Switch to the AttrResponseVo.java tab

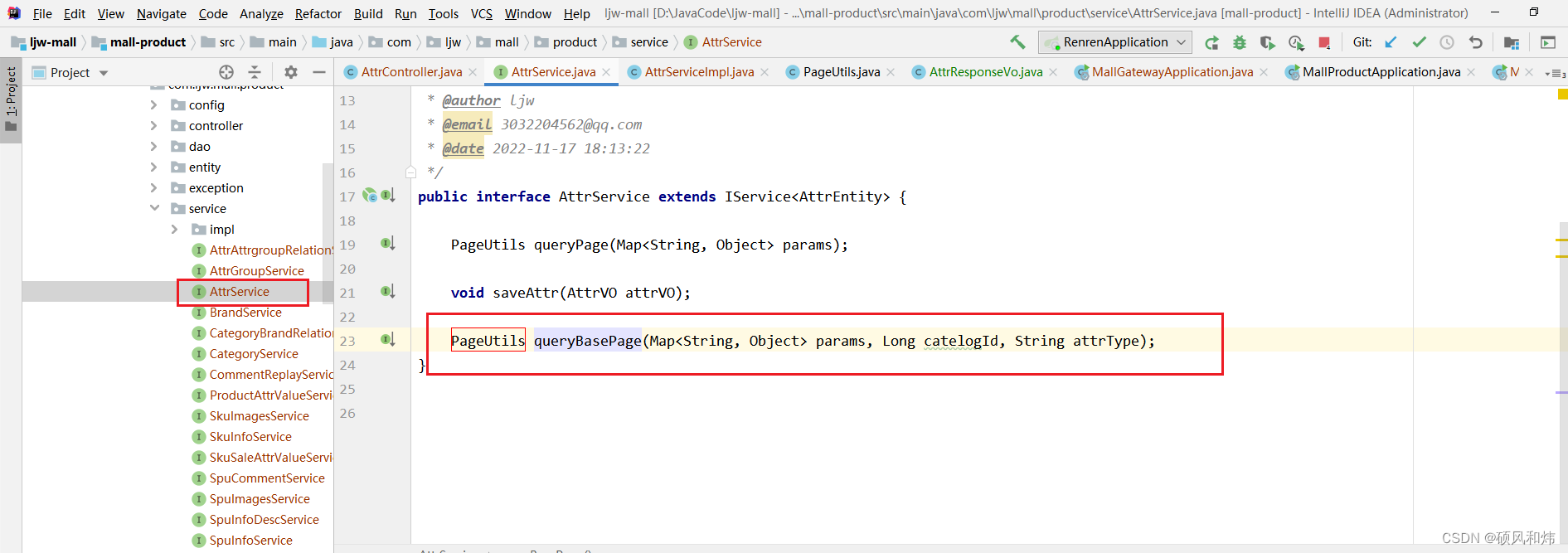(x=986, y=72)
